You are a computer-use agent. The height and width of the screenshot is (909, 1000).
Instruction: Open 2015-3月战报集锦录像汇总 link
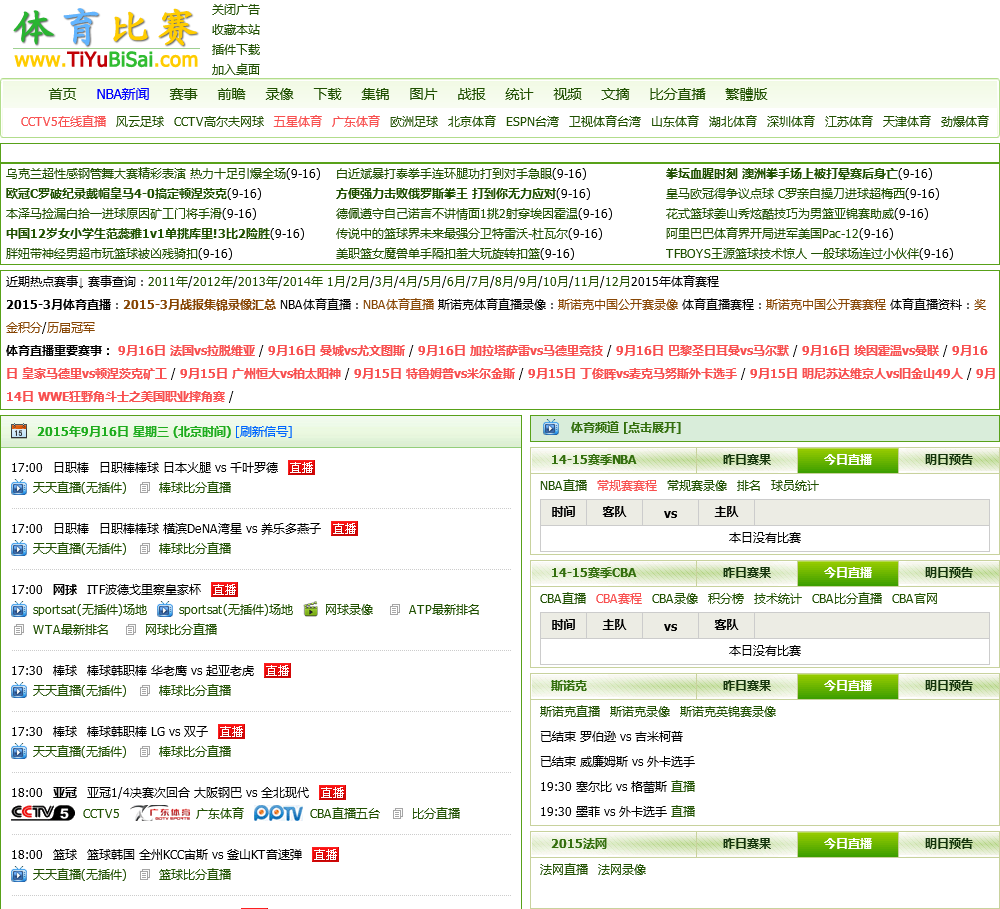(200, 305)
